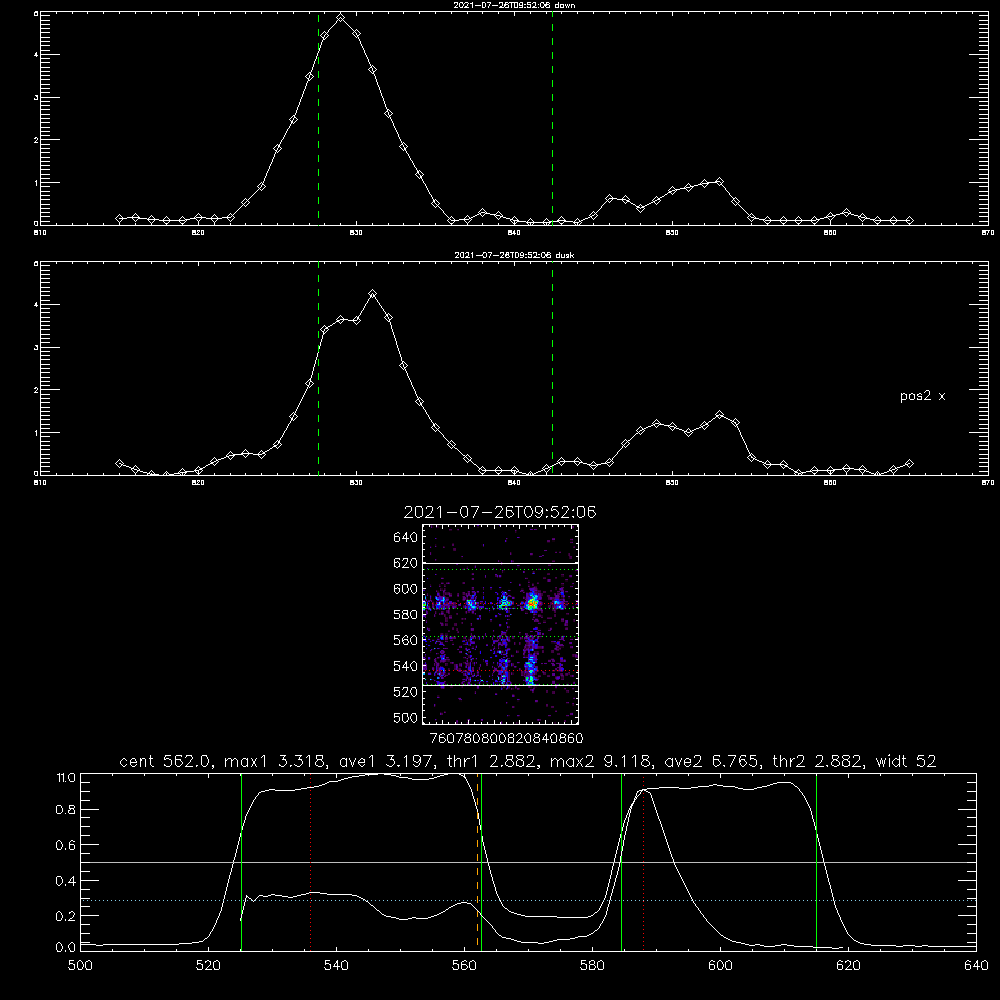Click the 'max2 9.118' value in the stats line
This screenshot has width=1000, height=1000.
tap(601, 761)
